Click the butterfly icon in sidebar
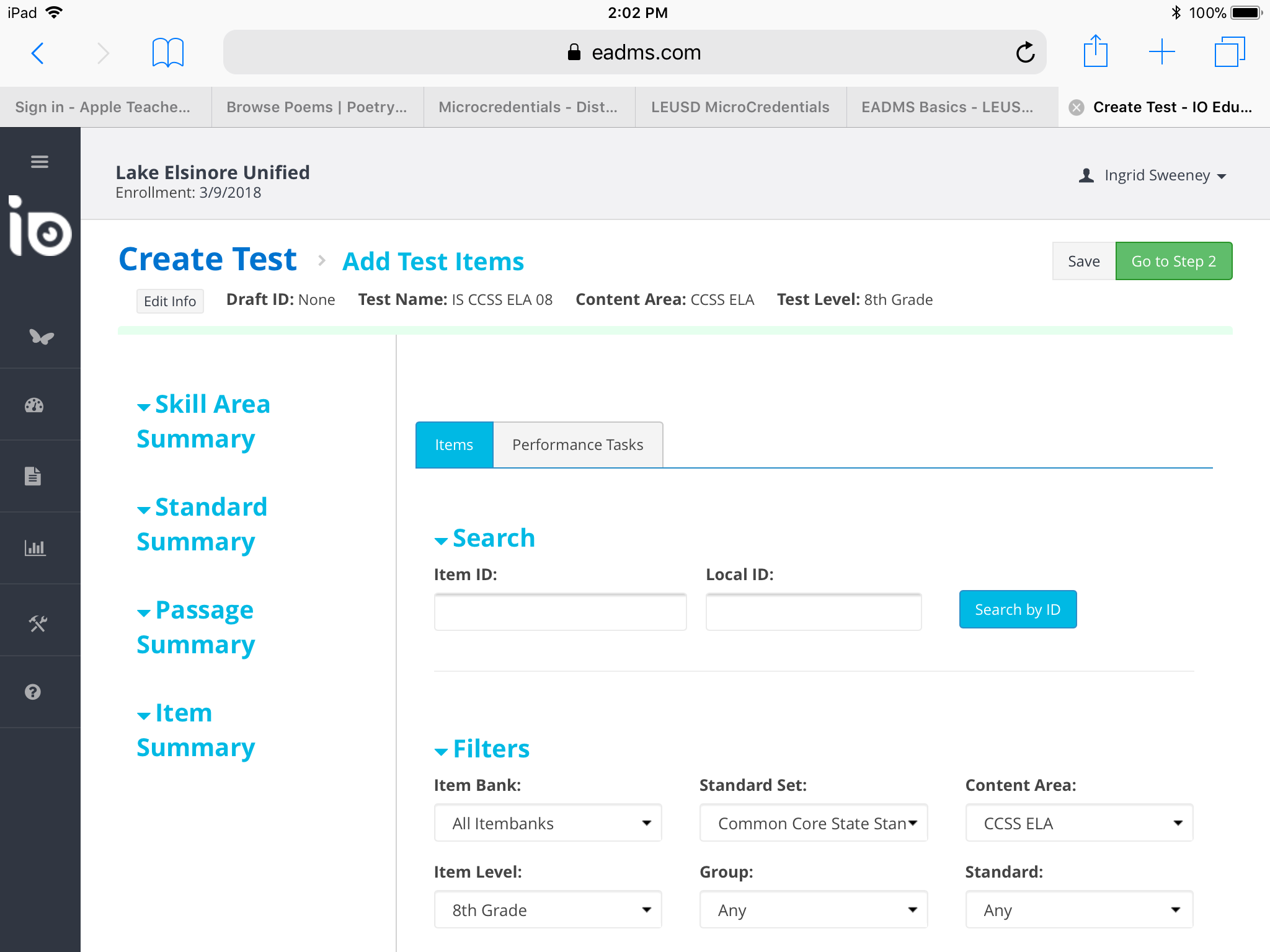The image size is (1270, 952). (41, 336)
